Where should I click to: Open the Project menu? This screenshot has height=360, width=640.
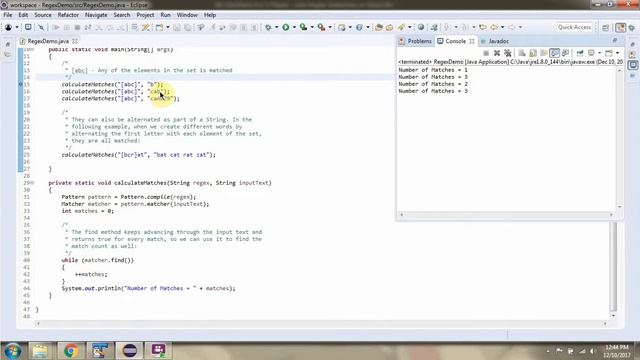(145, 15)
